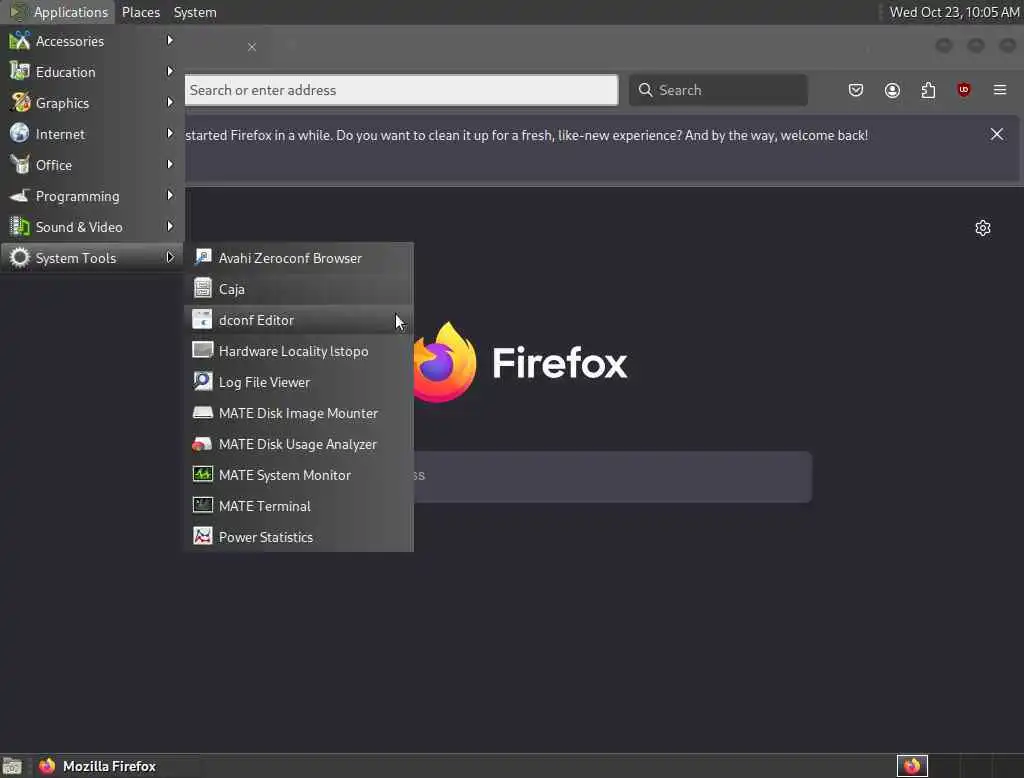Click the dconf Editor icon
Viewport: 1024px width, 778px height.
202,319
